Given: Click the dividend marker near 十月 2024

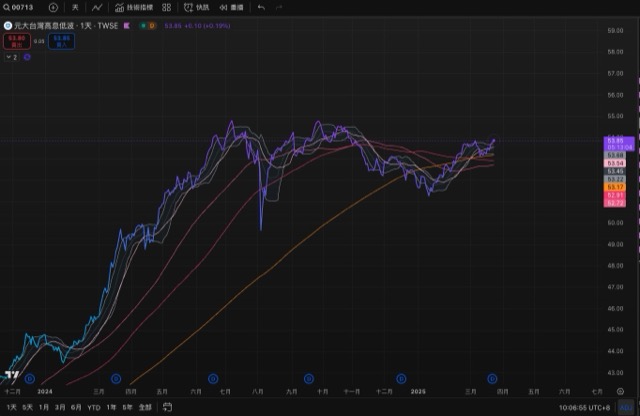Looking at the screenshot, I should tap(309, 379).
